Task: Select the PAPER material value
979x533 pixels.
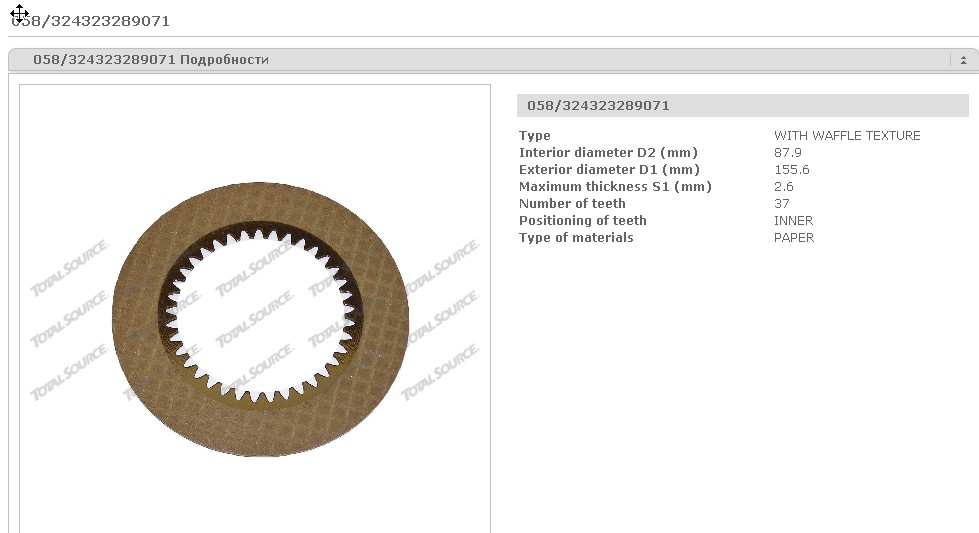Action: click(794, 238)
